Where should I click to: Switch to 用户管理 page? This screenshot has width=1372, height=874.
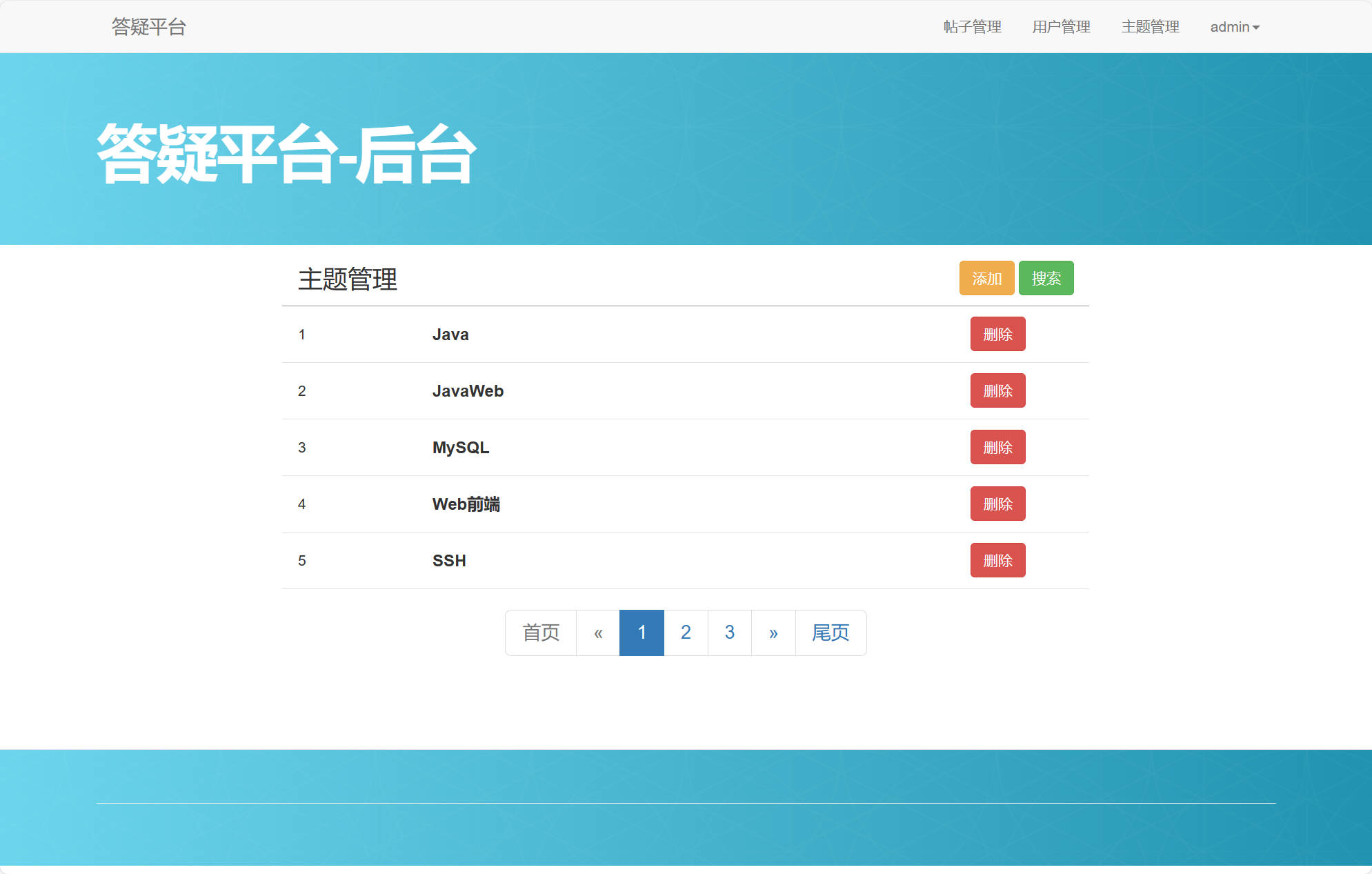tap(1061, 27)
